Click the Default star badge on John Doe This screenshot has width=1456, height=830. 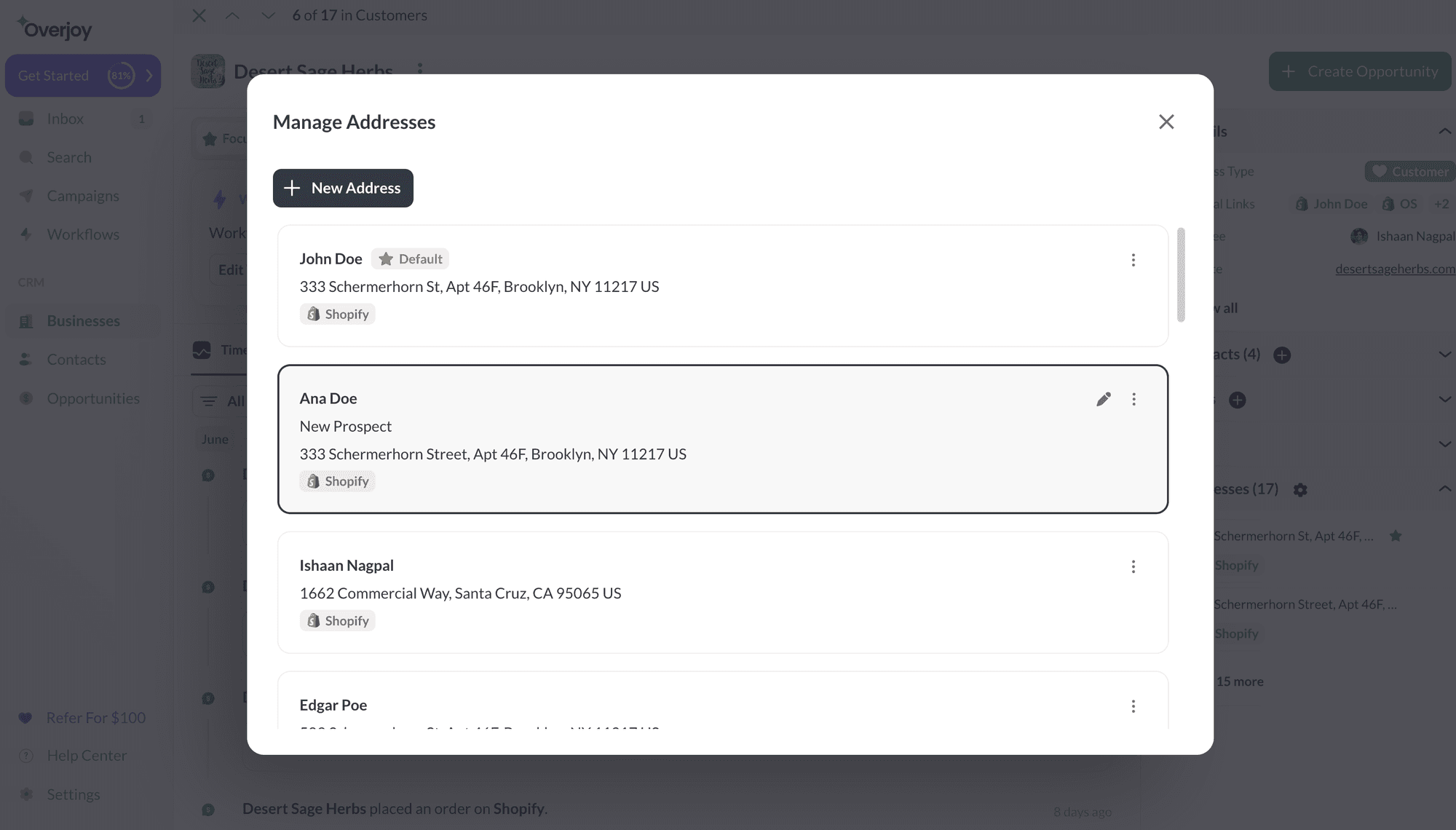410,258
